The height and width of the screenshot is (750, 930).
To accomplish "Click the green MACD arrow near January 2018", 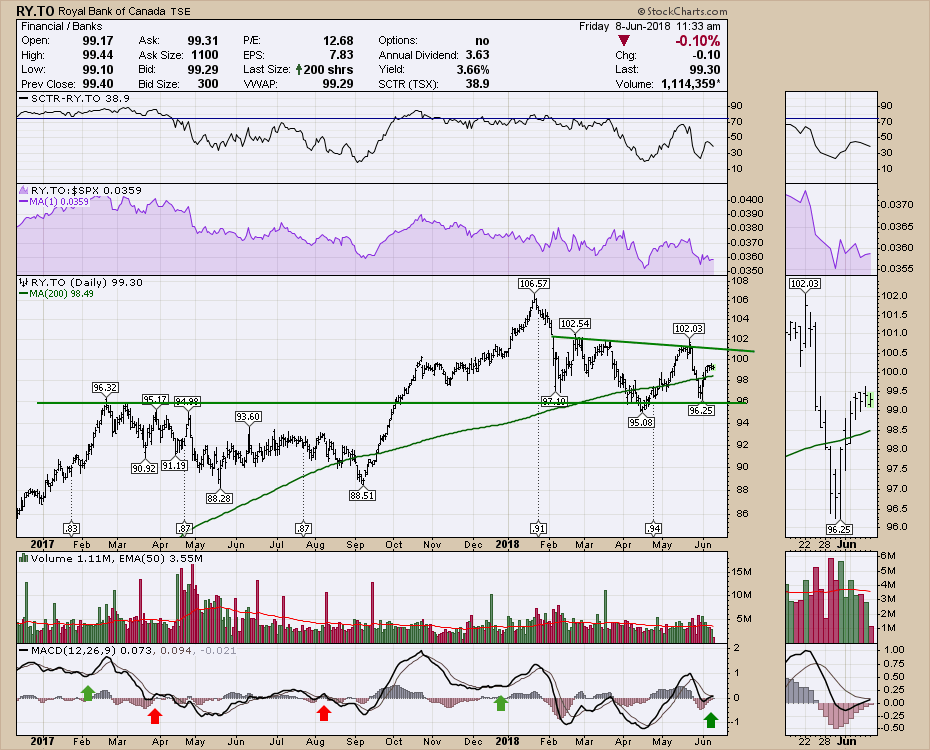I will (x=501, y=703).
